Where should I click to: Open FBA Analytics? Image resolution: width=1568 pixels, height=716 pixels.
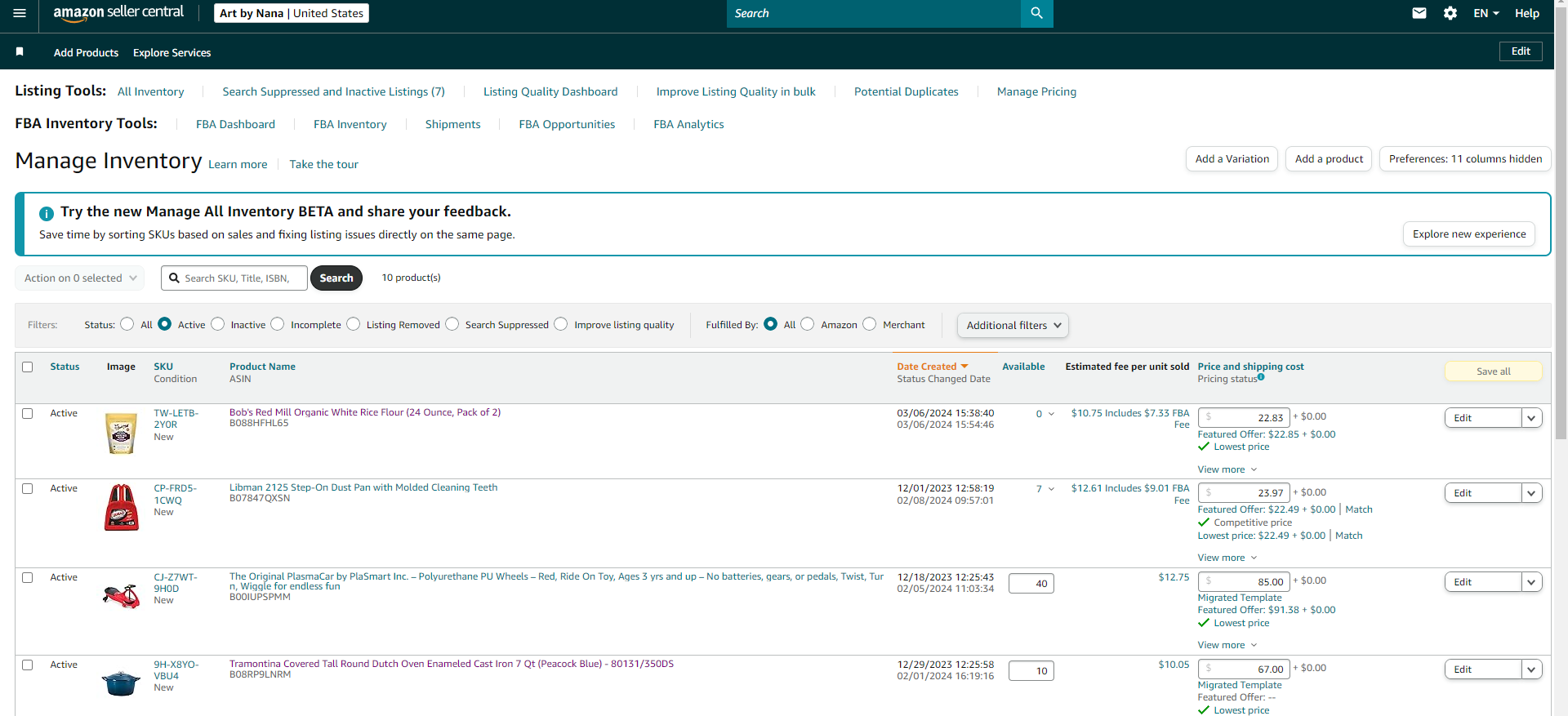(x=688, y=124)
